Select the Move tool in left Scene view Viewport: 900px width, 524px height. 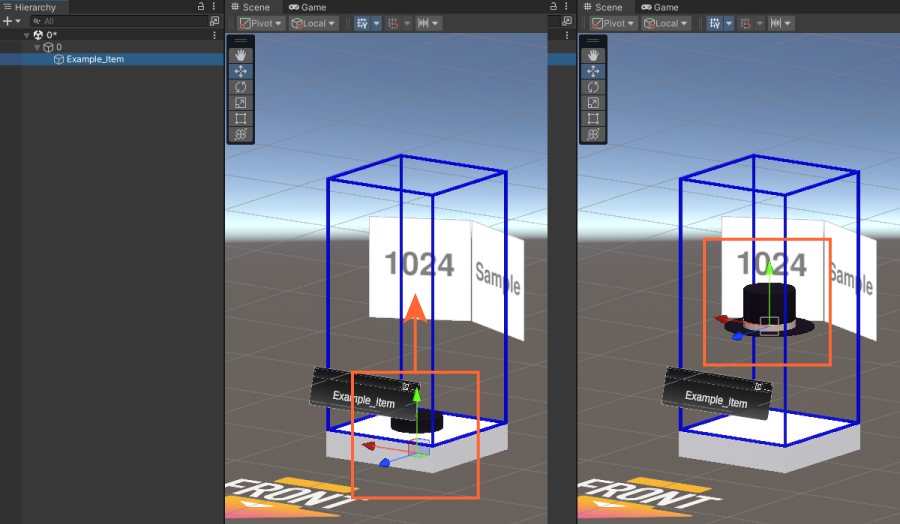tap(240, 71)
